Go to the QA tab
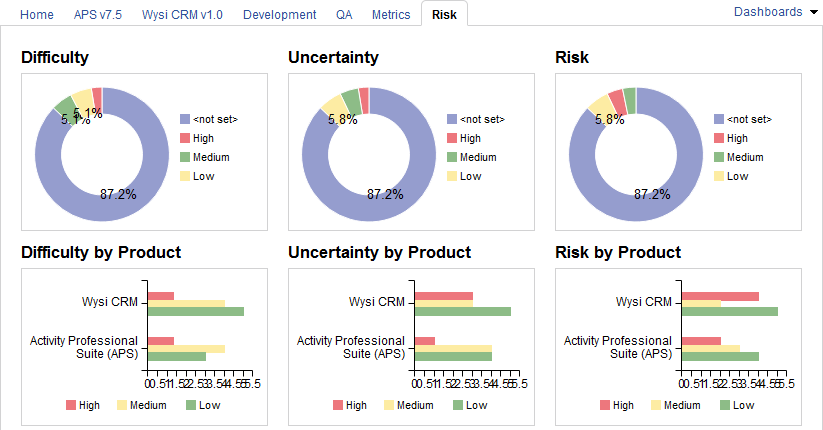This screenshot has width=823, height=430. coord(344,15)
